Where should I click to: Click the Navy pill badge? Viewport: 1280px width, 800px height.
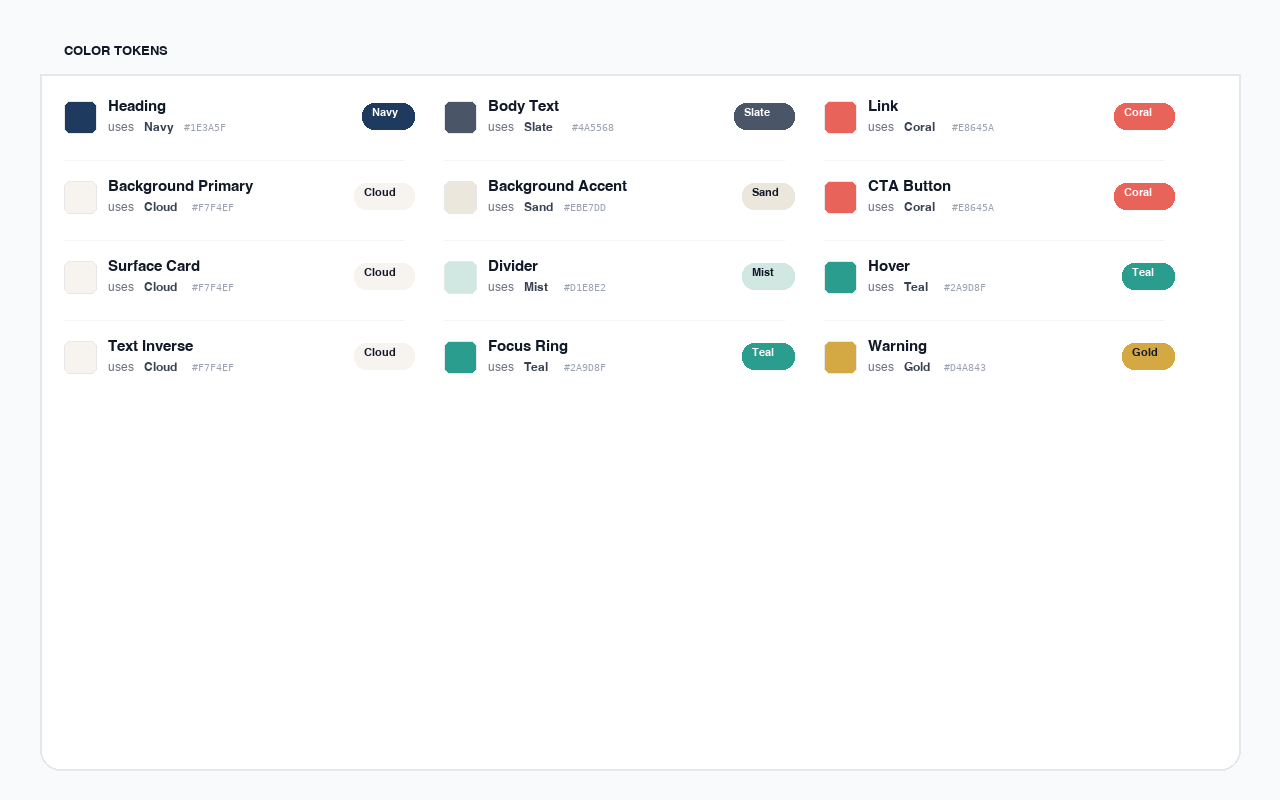tap(388, 116)
